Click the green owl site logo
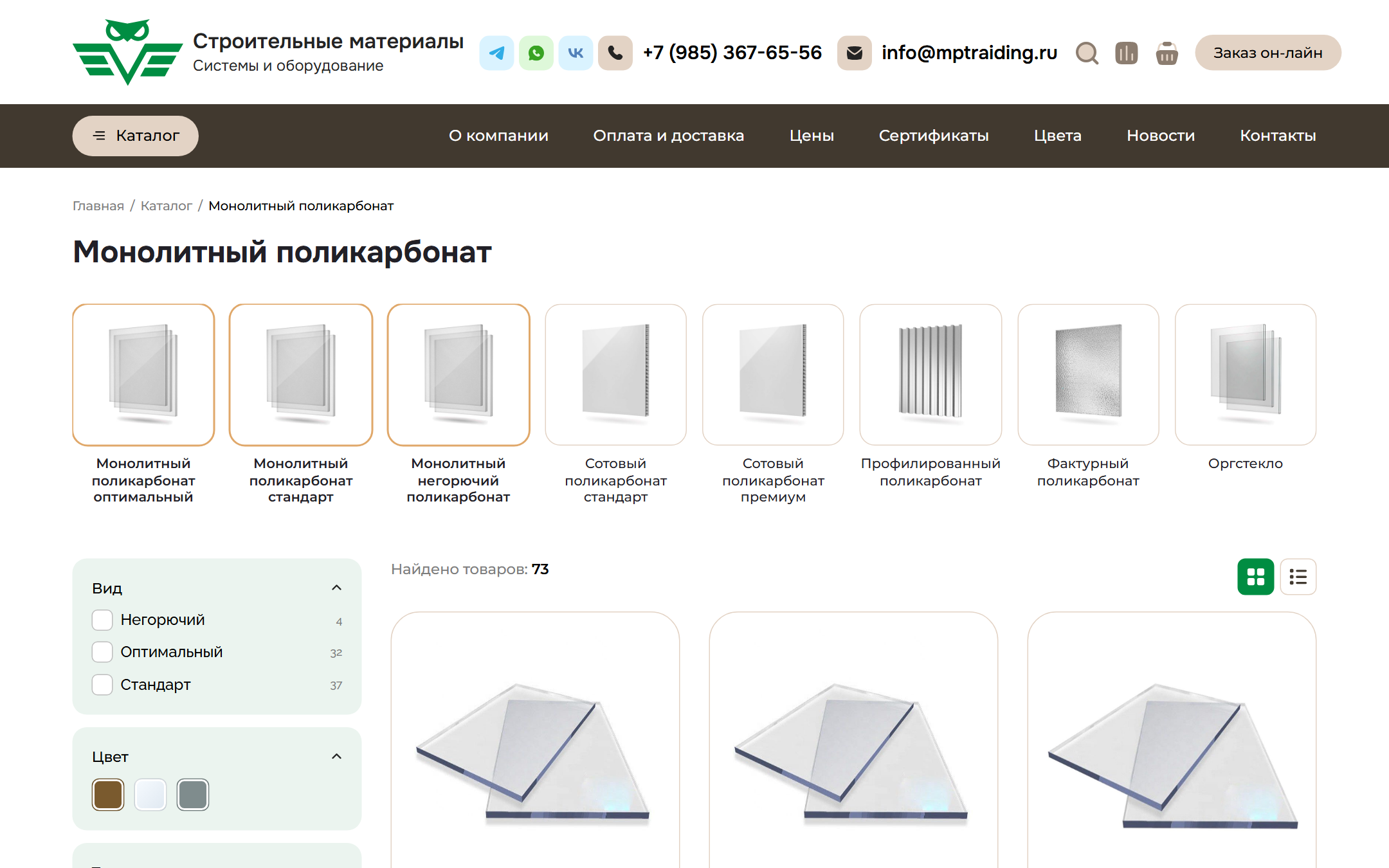Image resolution: width=1389 pixels, height=868 pixels. tap(127, 52)
